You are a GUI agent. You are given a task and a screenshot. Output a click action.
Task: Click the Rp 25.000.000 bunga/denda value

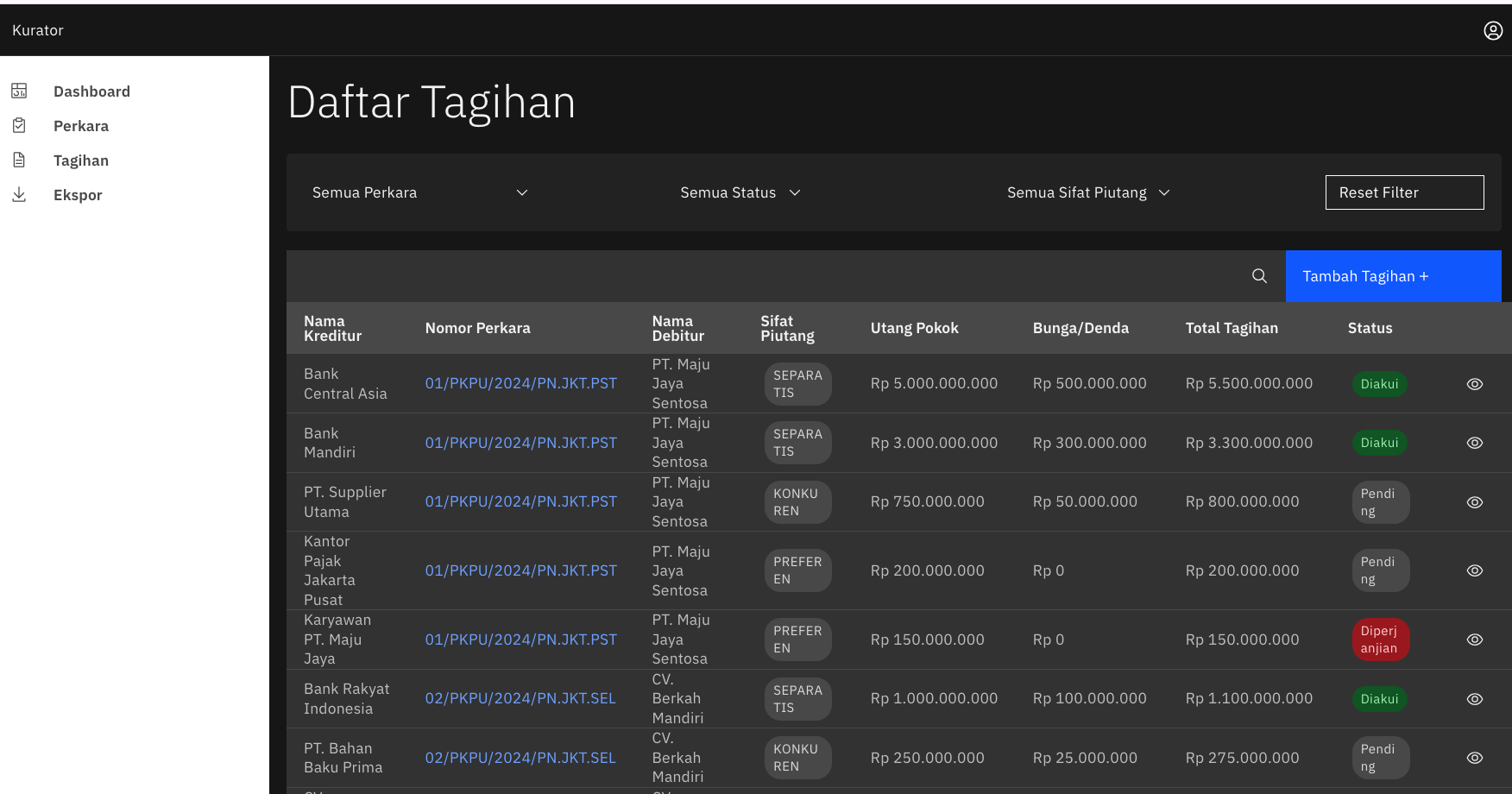[1085, 758]
